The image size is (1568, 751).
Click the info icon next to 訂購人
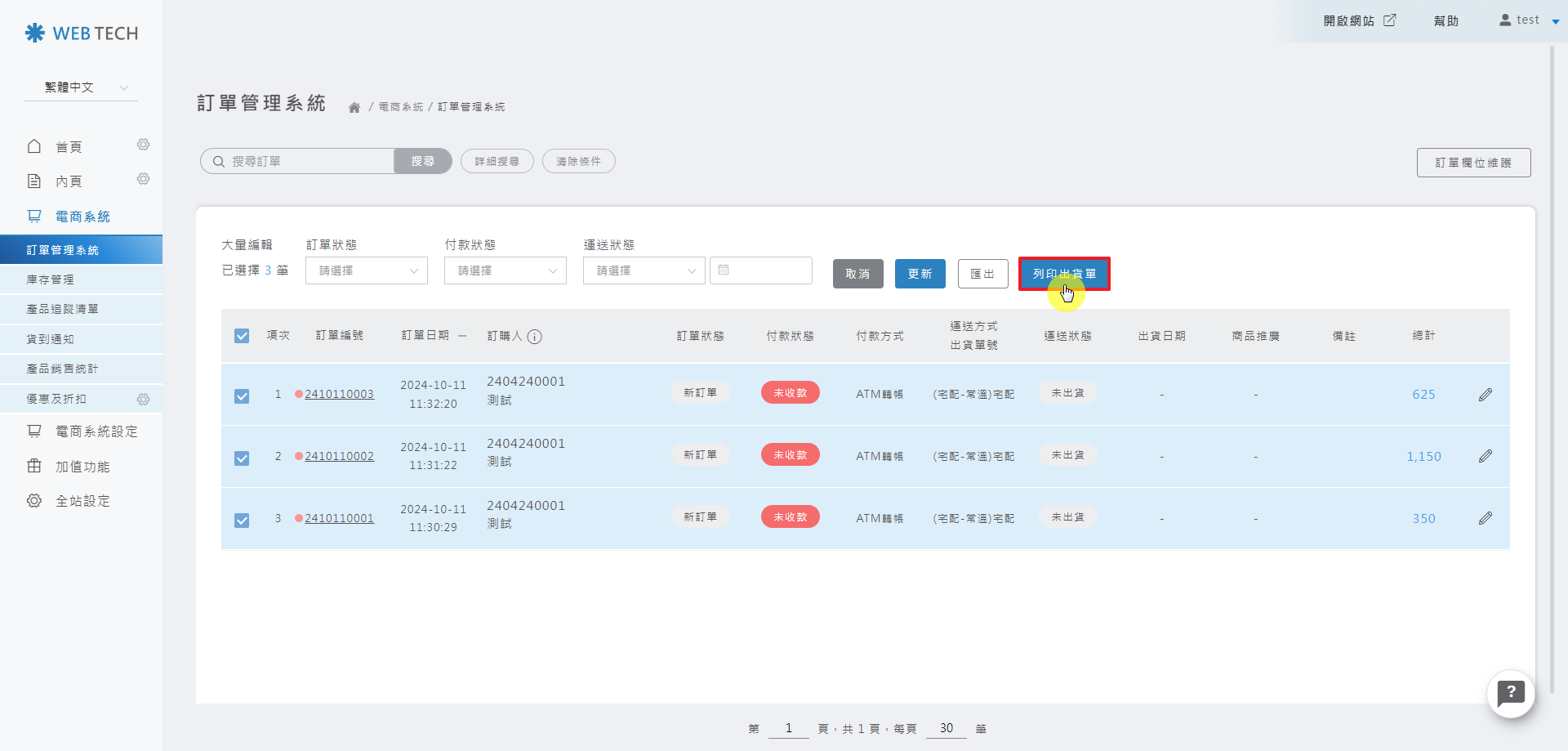pos(535,337)
